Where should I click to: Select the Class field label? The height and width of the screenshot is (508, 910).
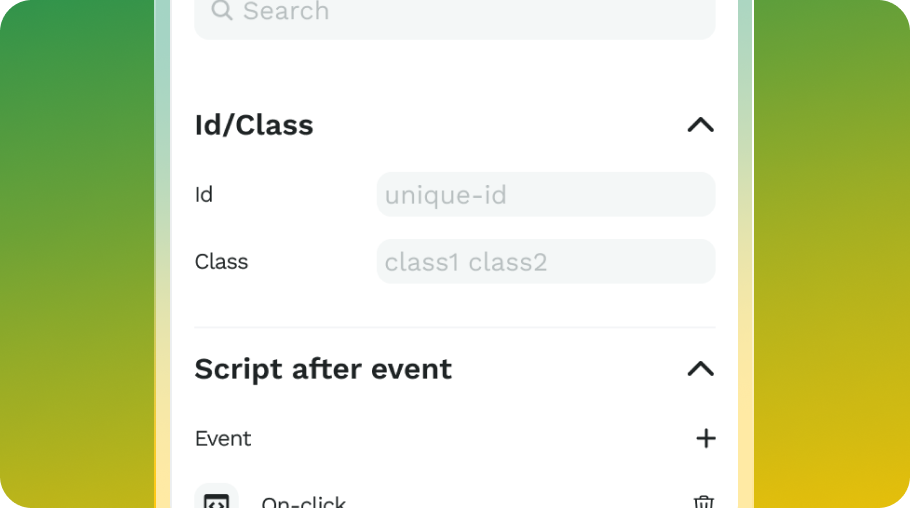coord(221,262)
